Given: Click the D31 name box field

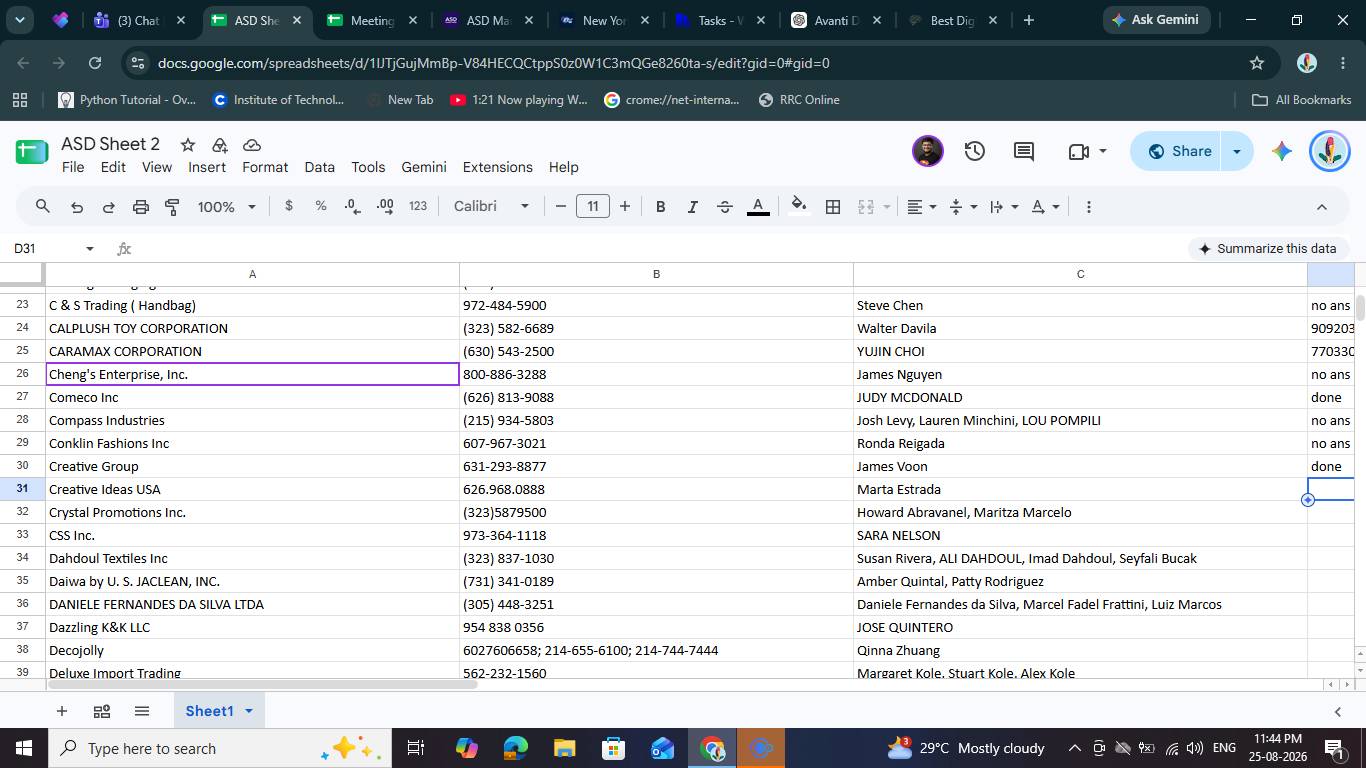Looking at the screenshot, I should point(44,248).
